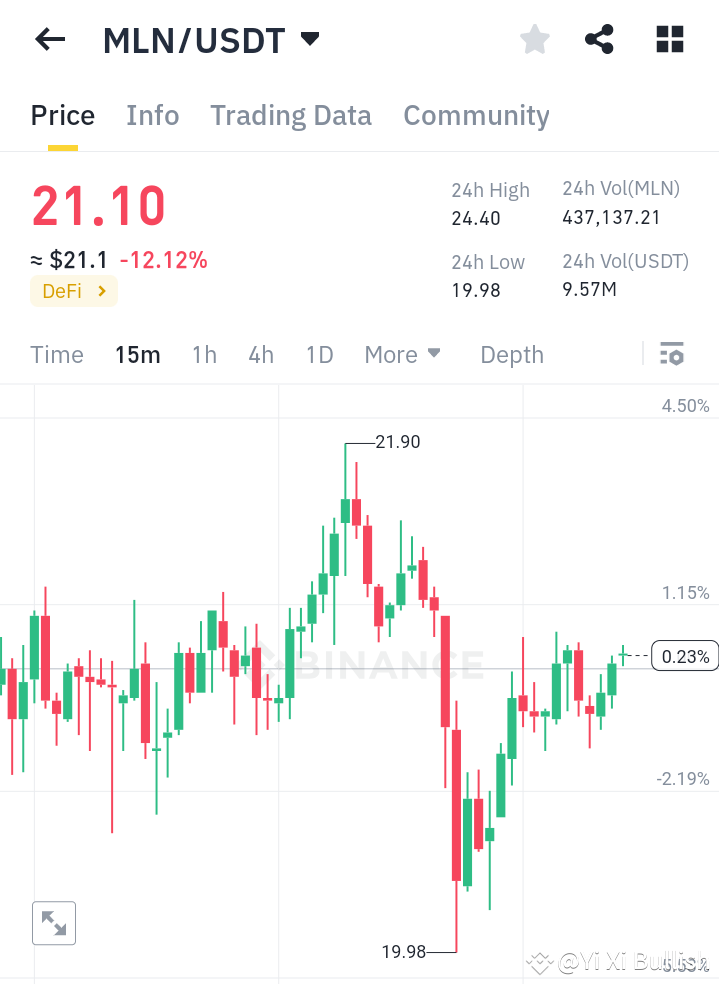Expand the More intervals dropdown
The width and height of the screenshot is (719, 984).
pos(403,355)
